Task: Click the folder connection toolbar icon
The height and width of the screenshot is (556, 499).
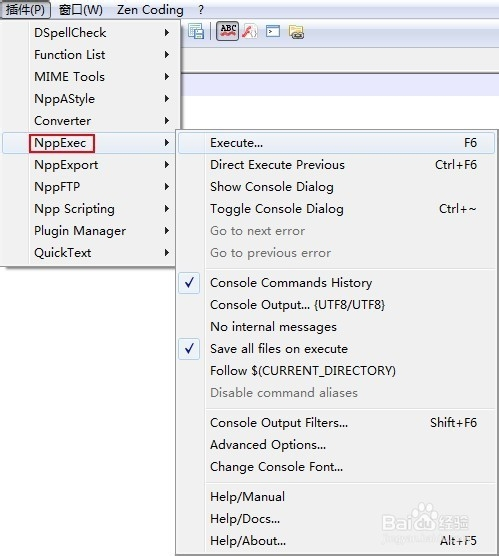Action: pyautogui.click(x=296, y=32)
